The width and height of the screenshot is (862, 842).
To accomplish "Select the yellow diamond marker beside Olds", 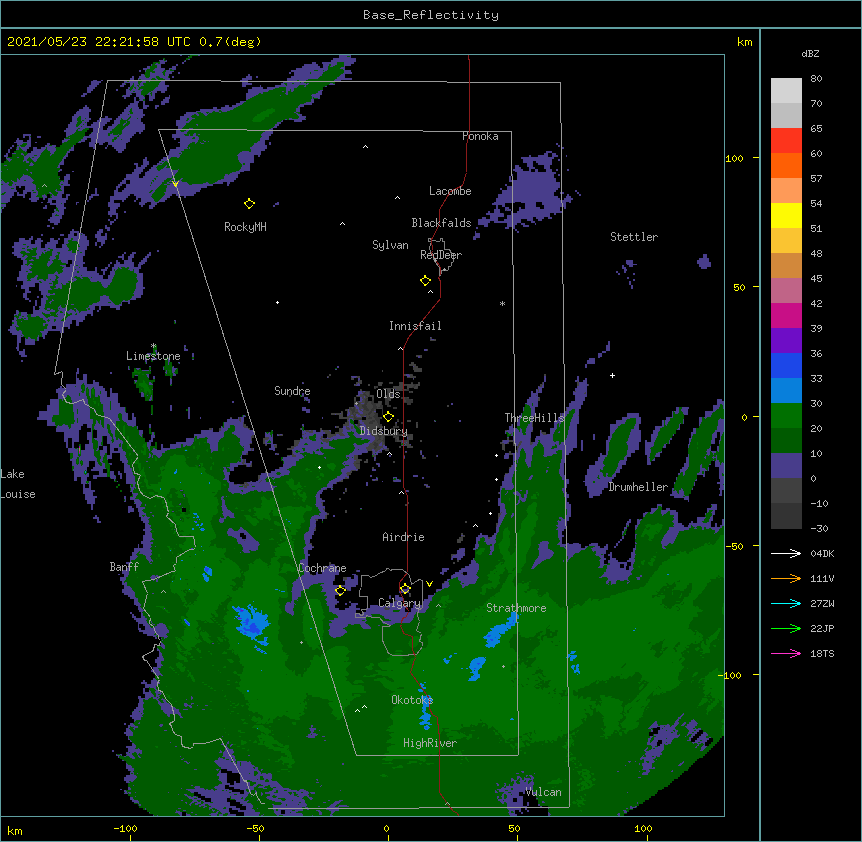I will (x=388, y=417).
